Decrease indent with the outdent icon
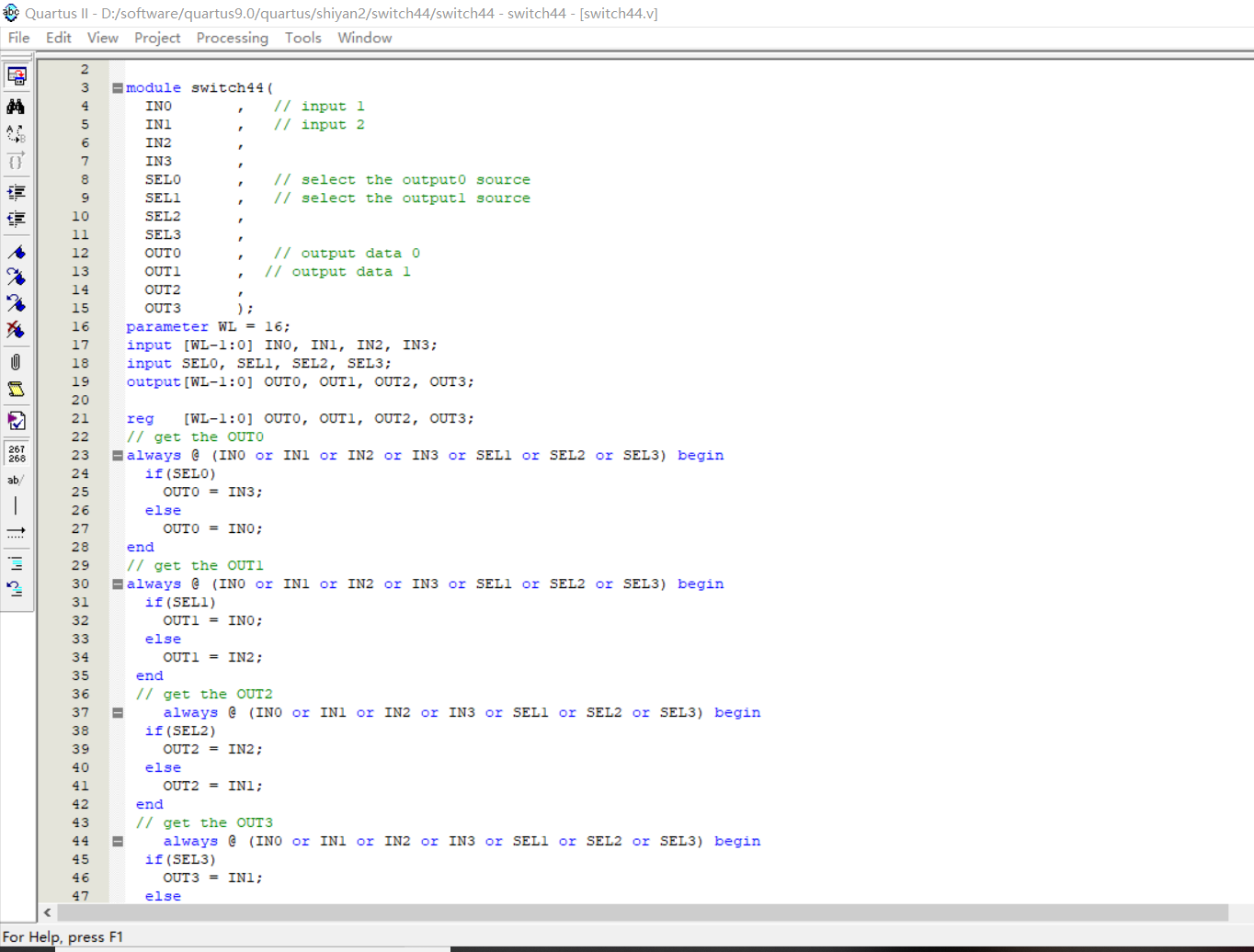The height and width of the screenshot is (952, 1254). pyautogui.click(x=16, y=219)
